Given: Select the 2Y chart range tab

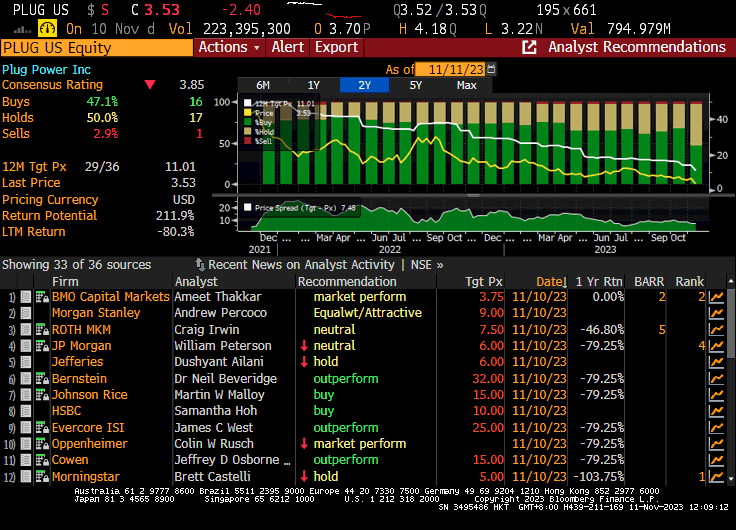Looking at the screenshot, I should (365, 85).
